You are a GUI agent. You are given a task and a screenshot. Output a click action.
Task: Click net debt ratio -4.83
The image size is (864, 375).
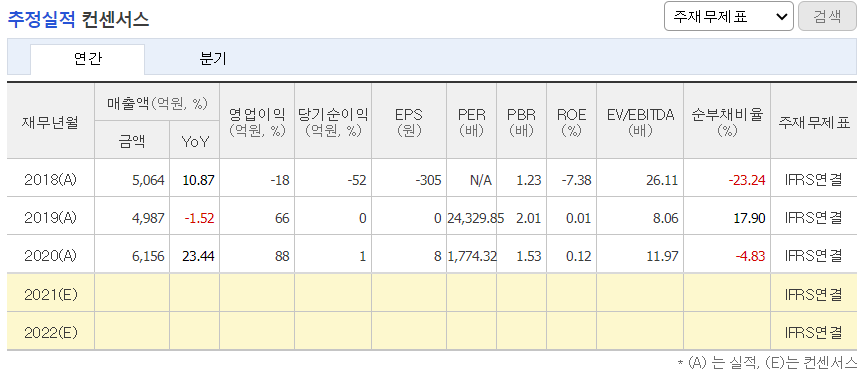[750, 256]
